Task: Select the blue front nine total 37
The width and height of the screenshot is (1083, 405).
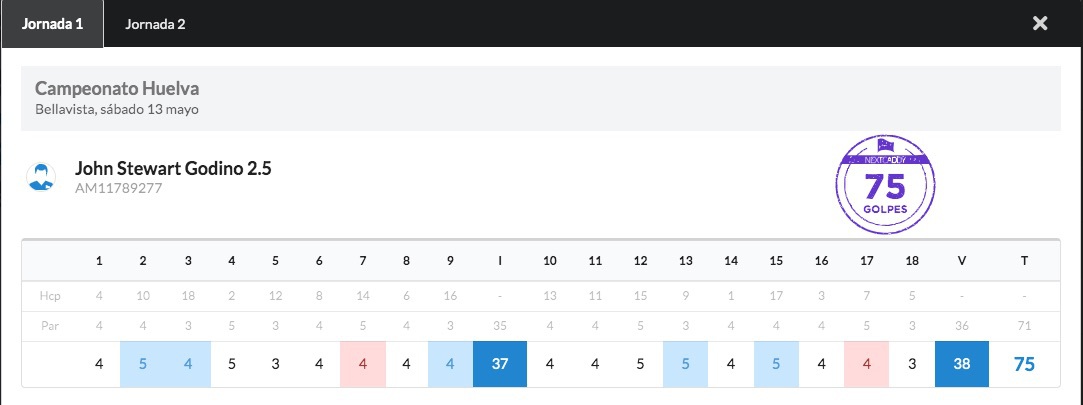Action: click(x=502, y=364)
